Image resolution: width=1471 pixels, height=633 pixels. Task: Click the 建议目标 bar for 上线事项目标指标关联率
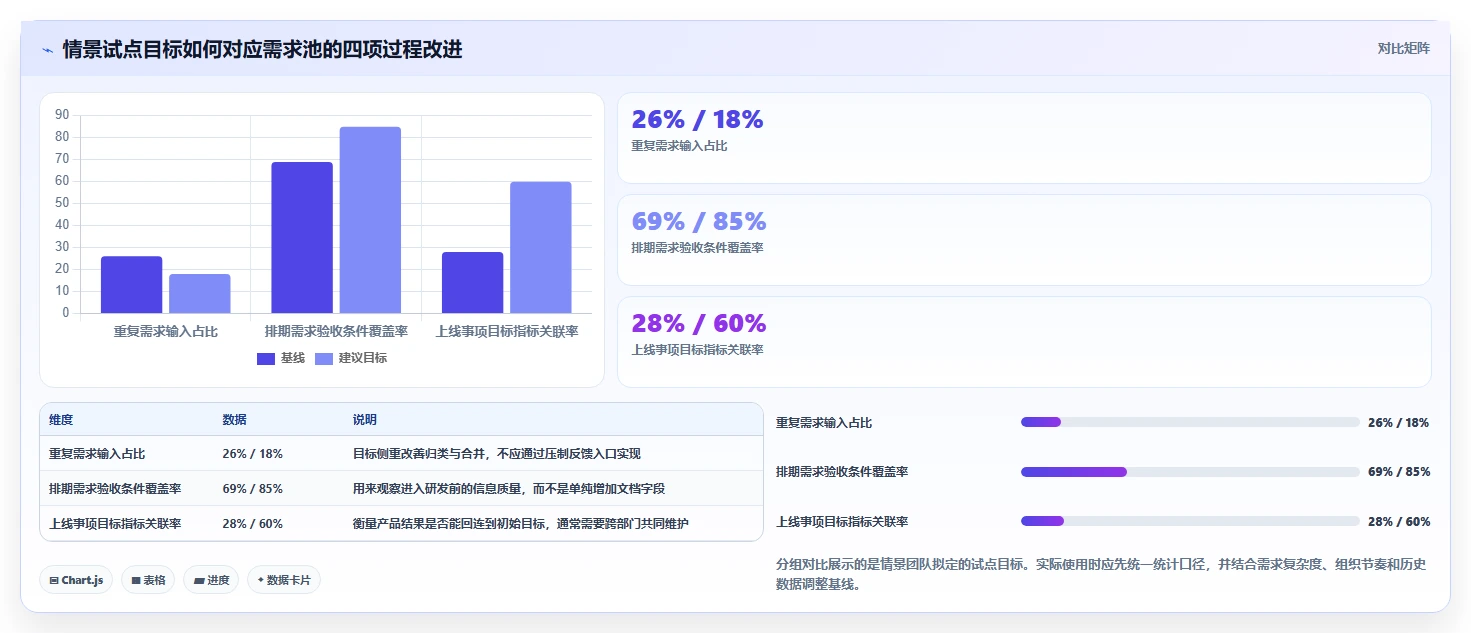(x=540, y=248)
